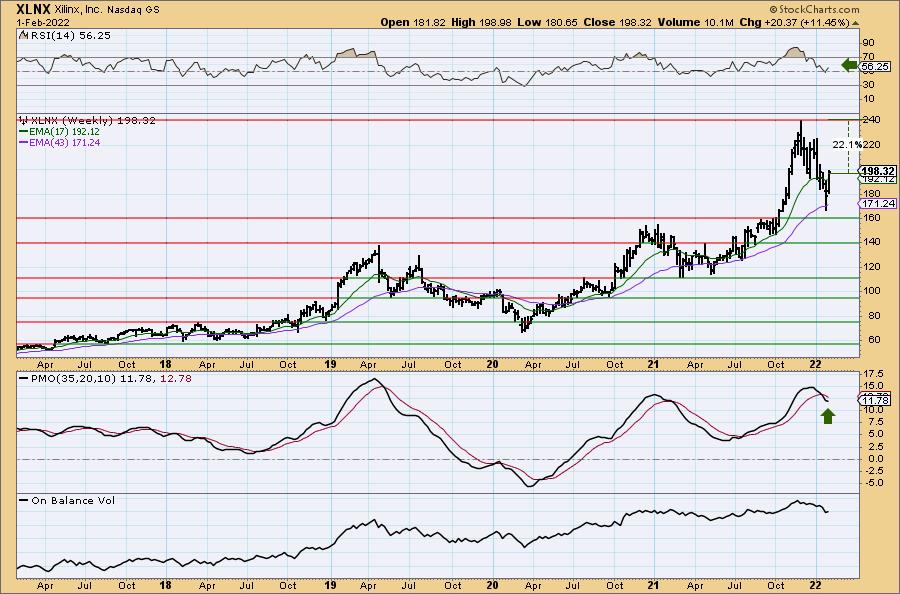This screenshot has width=900, height=594.
Task: Click the Volume 10.1M value
Action: click(696, 22)
